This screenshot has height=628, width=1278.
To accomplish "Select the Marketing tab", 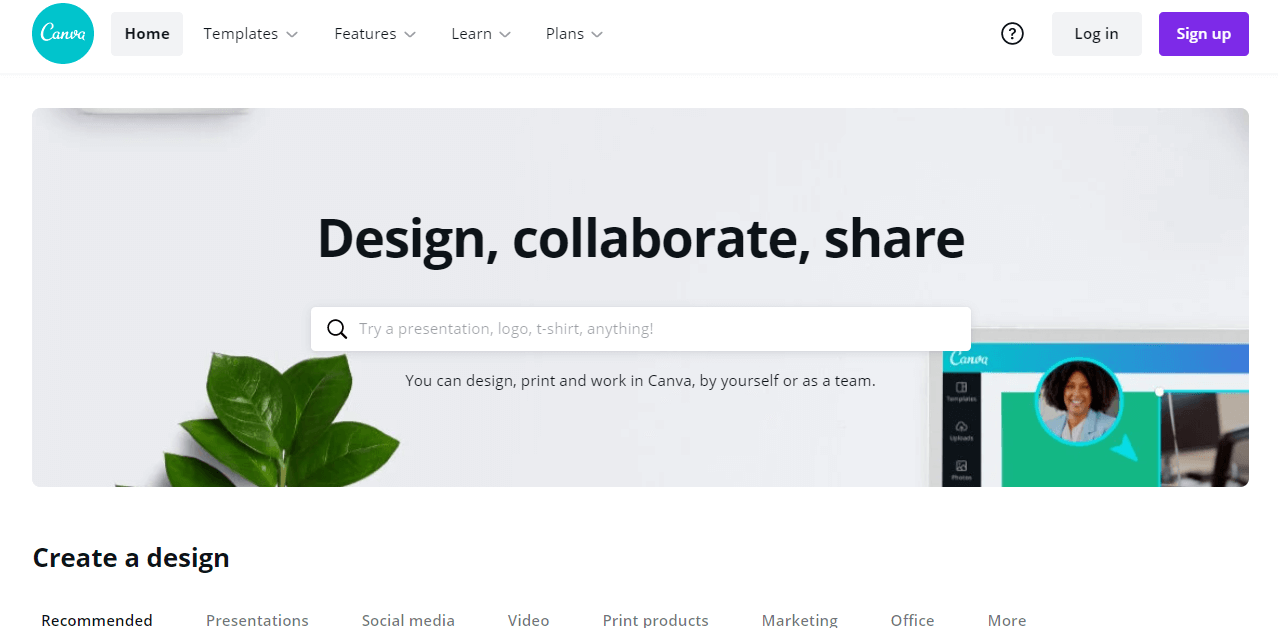I will 799,620.
